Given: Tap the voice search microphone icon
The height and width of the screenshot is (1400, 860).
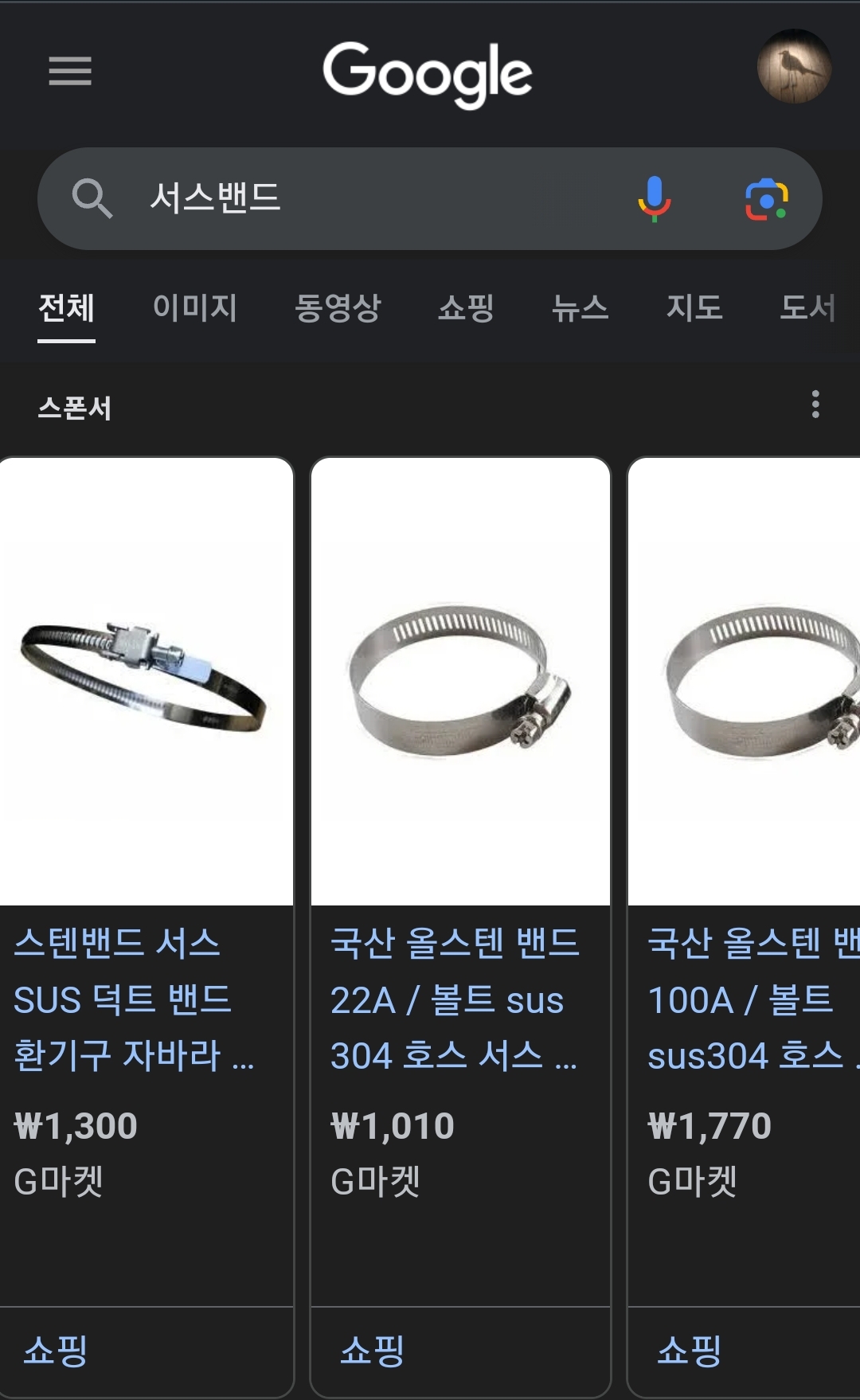Looking at the screenshot, I should 655,198.
